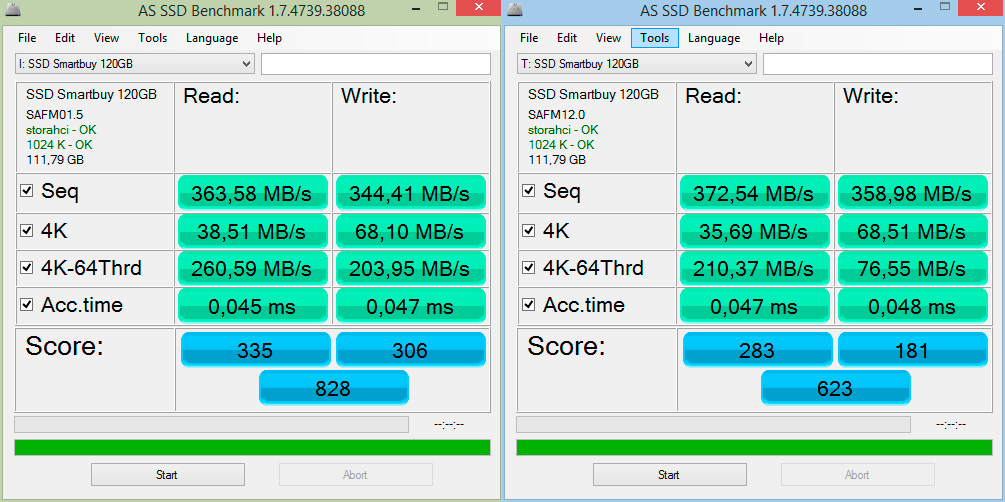Click the app icon in left window title bar
The image size is (1005, 502).
12,10
